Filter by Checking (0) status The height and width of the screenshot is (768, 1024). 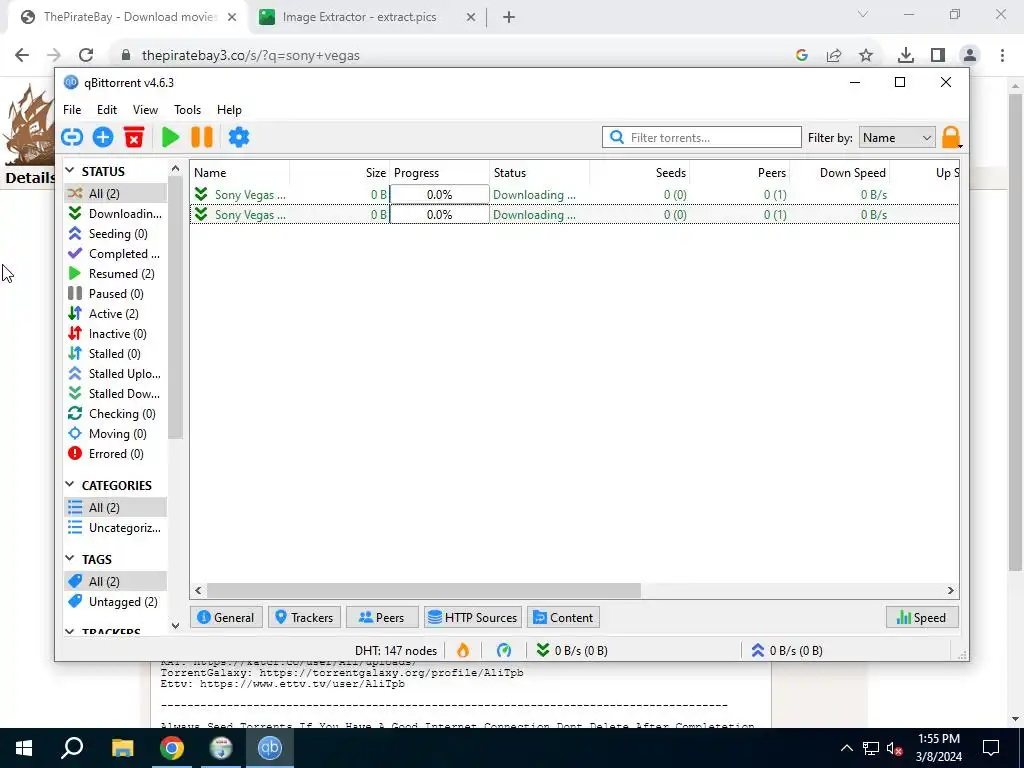pos(116,414)
